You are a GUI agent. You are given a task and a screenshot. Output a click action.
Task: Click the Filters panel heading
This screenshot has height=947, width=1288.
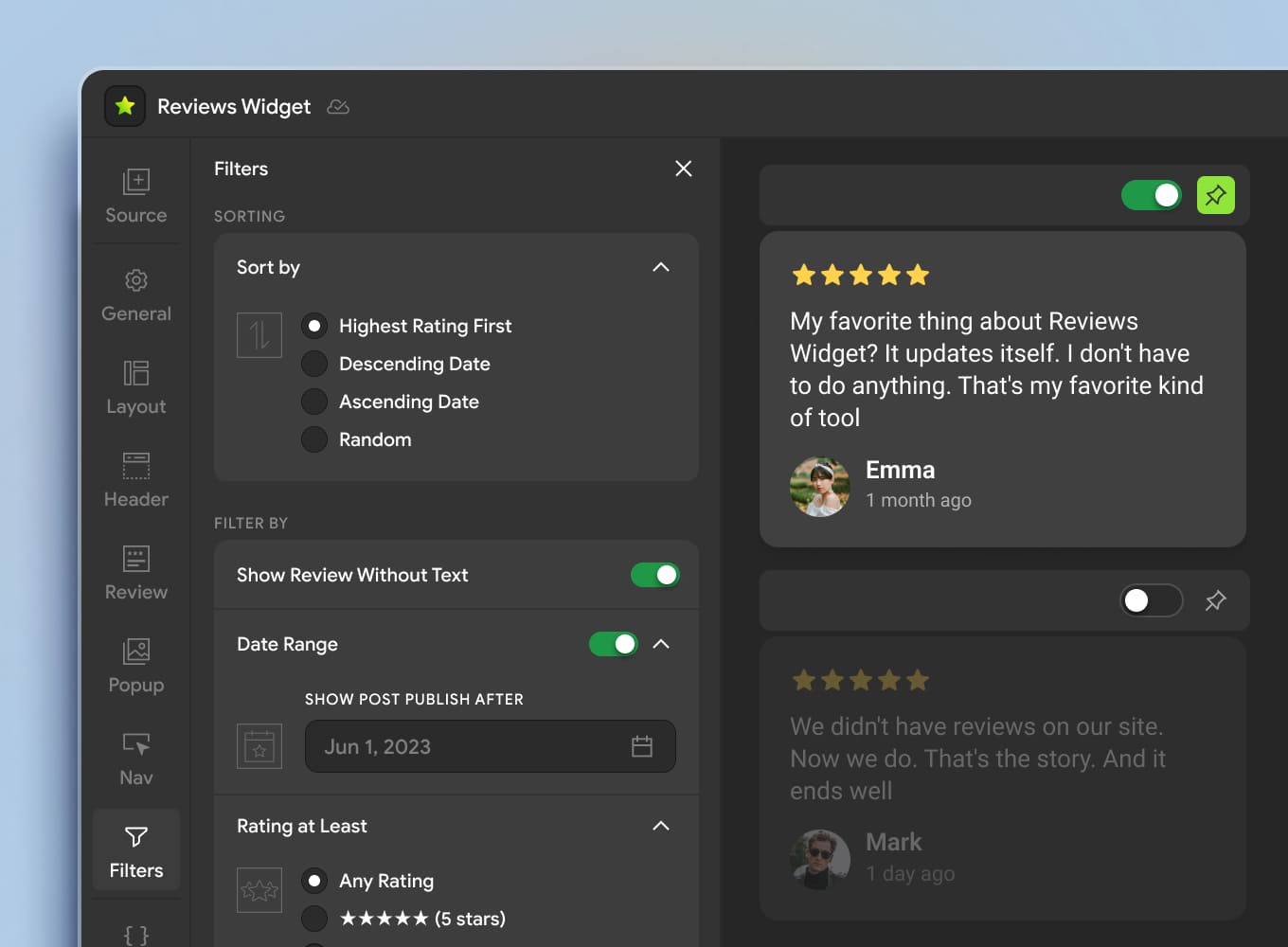(241, 169)
